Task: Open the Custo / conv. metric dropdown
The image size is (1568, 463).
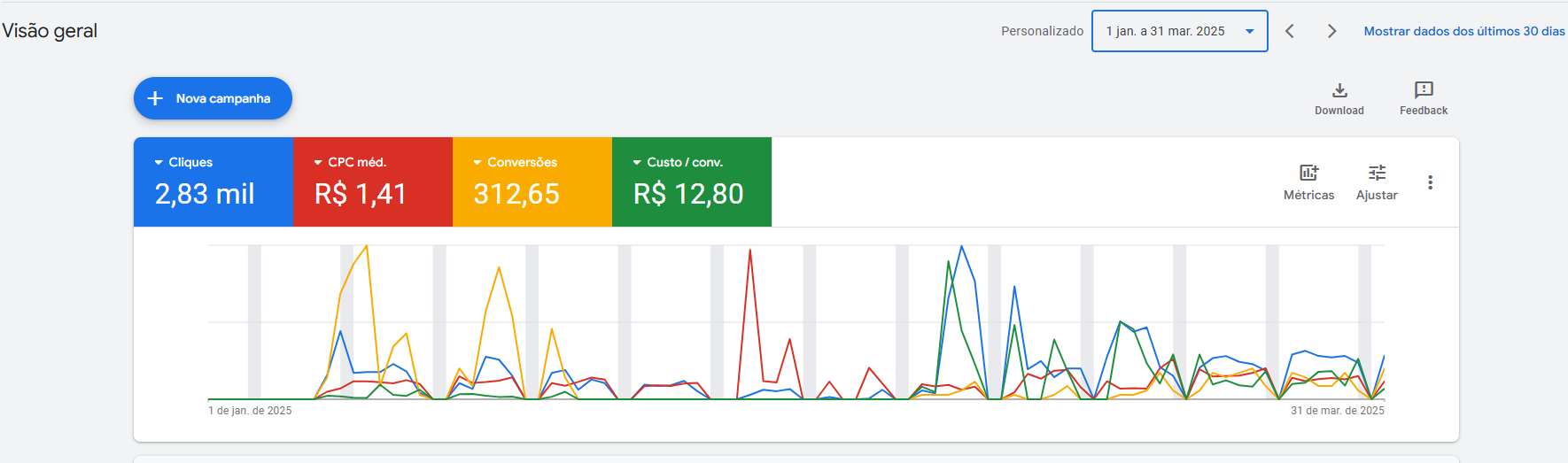Action: pyautogui.click(x=638, y=163)
